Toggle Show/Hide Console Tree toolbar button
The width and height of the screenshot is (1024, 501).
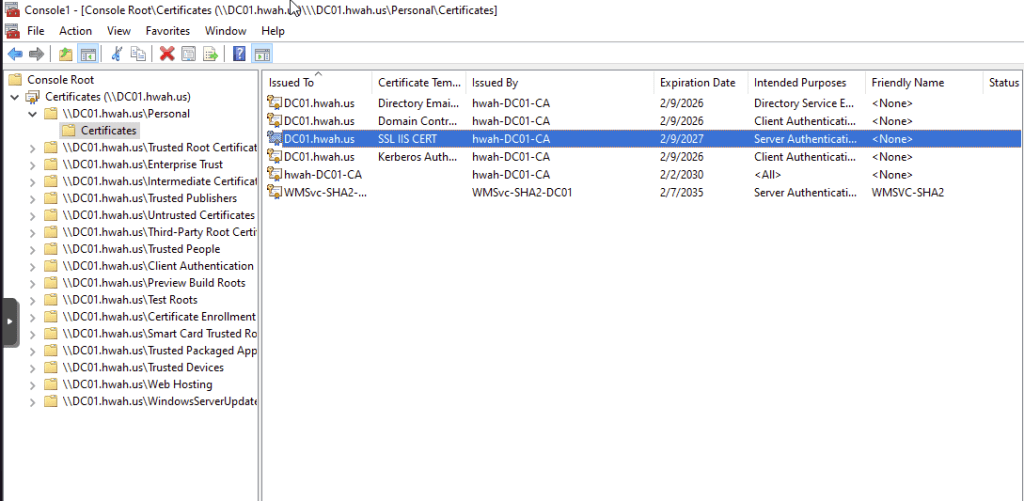pyautogui.click(x=88, y=54)
